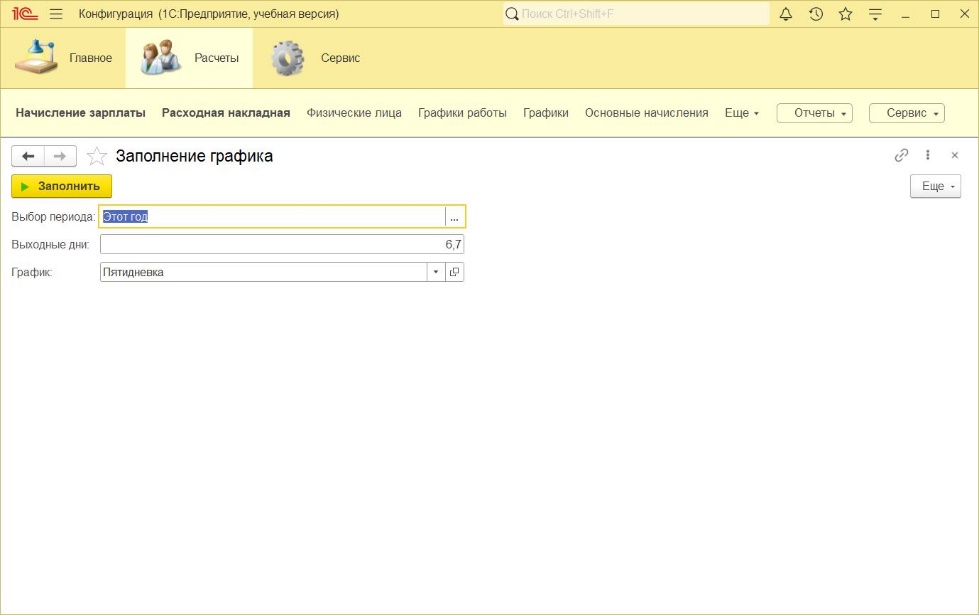Open the Главное section
This screenshot has height=615, width=979.
63,58
